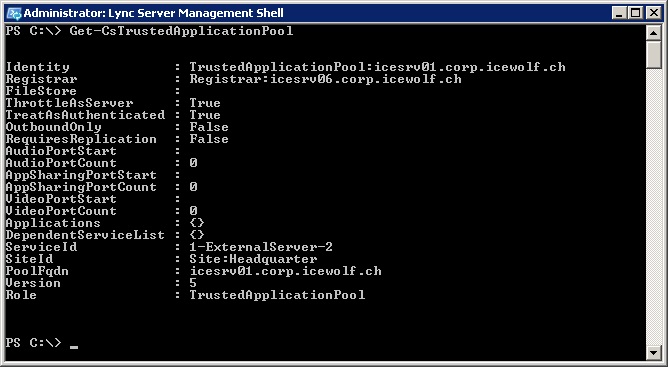The width and height of the screenshot is (668, 367).
Task: Close the Lync Server Management Shell window
Action: [653, 13]
